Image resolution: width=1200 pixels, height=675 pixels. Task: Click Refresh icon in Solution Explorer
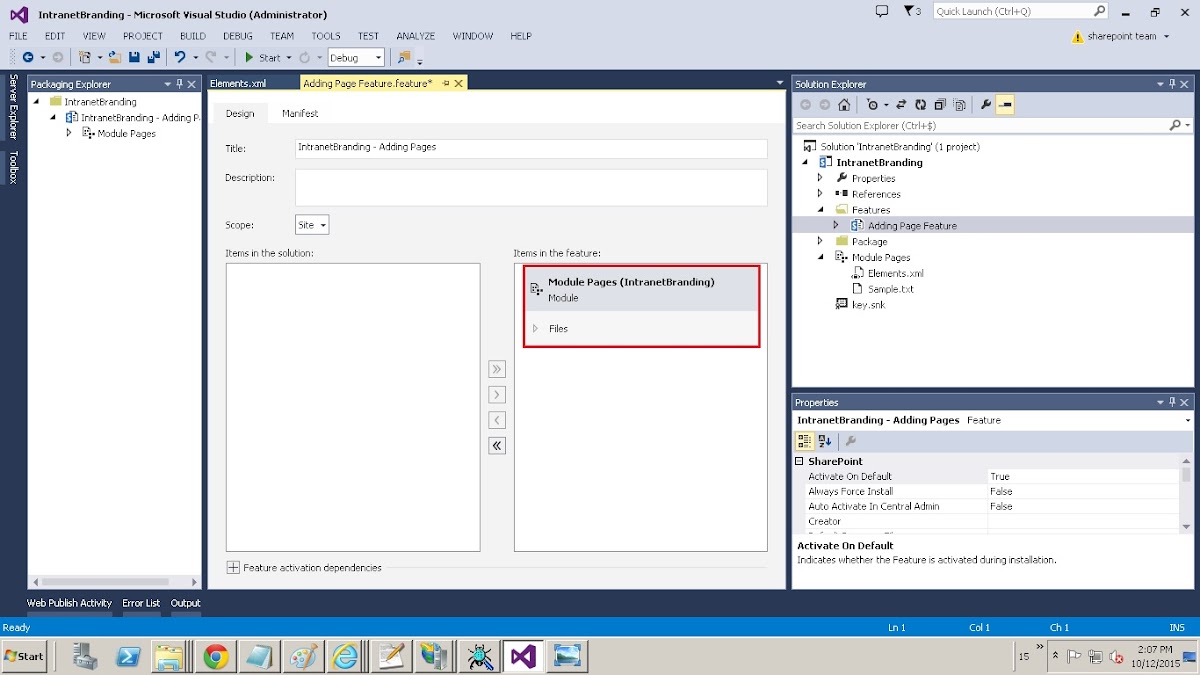920,105
